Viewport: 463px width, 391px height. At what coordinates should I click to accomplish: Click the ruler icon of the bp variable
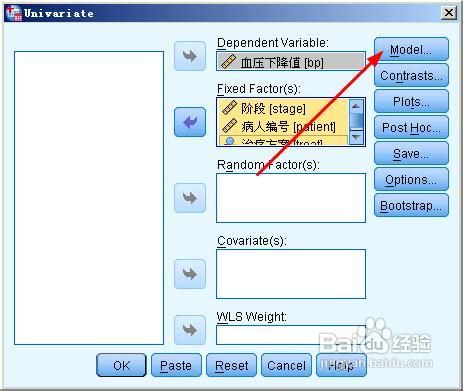(229, 62)
